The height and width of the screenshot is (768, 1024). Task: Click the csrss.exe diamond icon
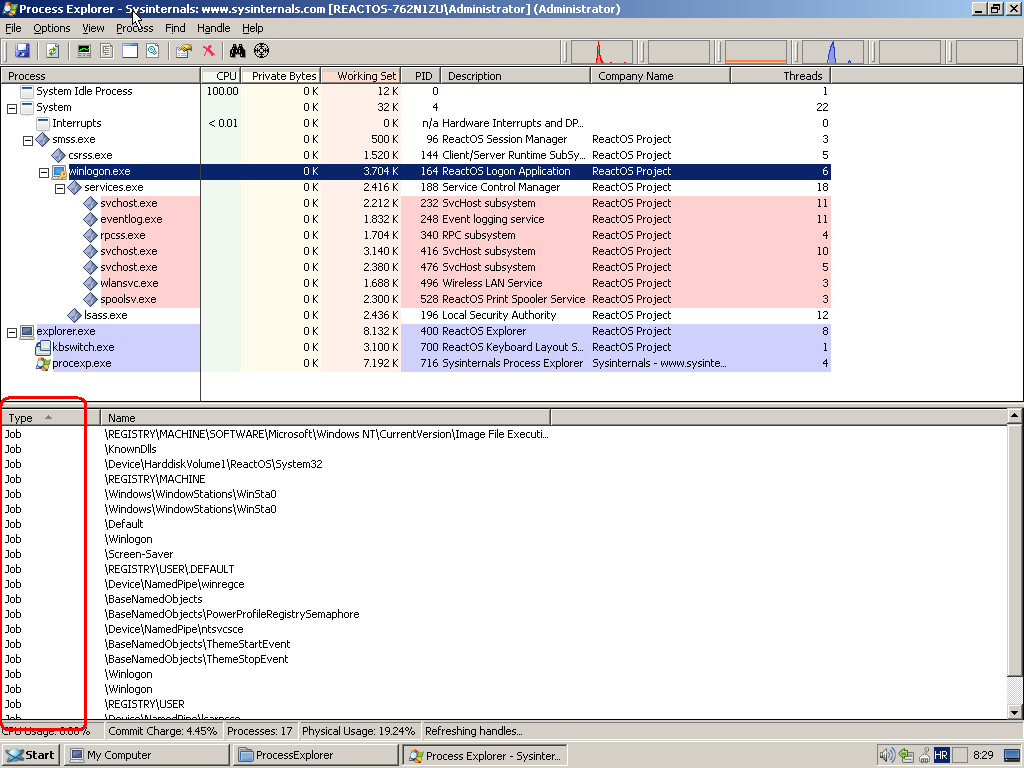click(59, 155)
